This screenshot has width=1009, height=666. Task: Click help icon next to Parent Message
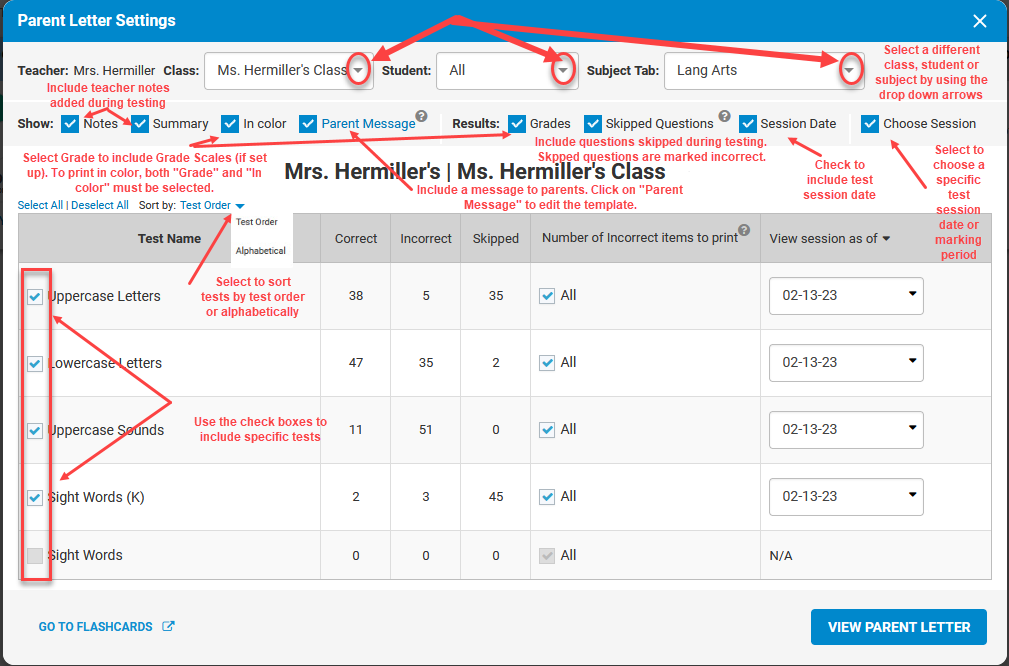coord(422,116)
